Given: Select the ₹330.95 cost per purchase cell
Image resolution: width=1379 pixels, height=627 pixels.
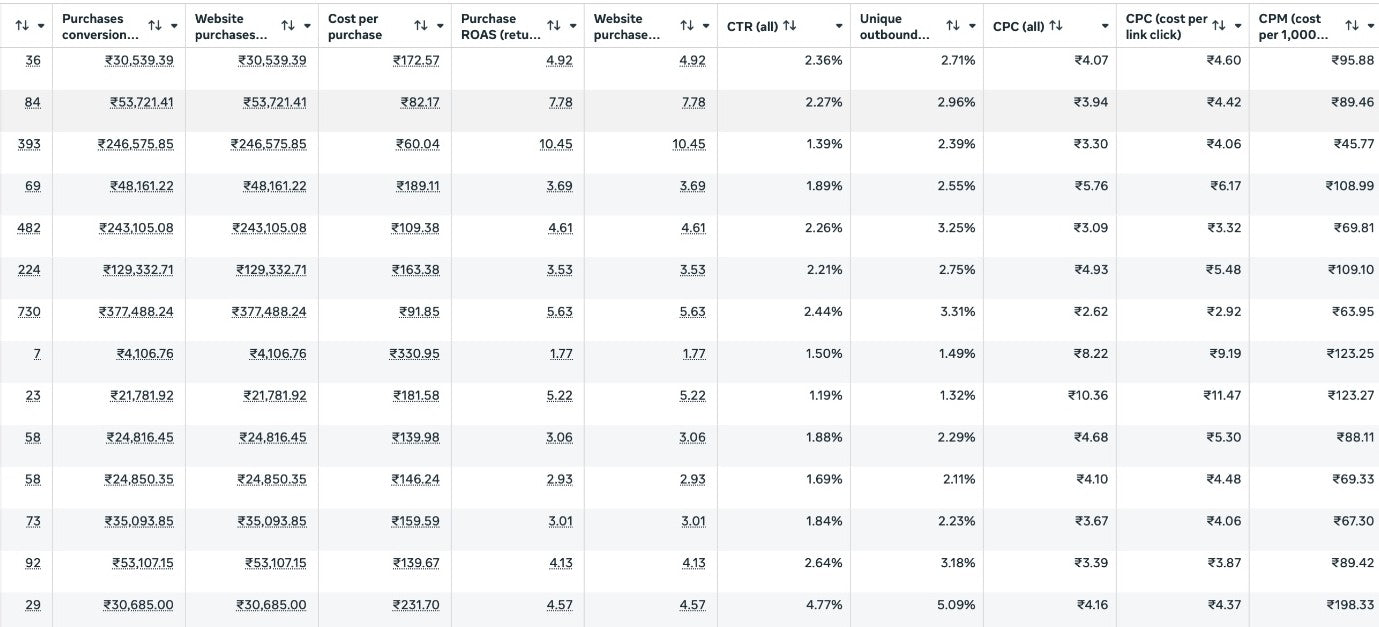Looking at the screenshot, I should (x=414, y=354).
